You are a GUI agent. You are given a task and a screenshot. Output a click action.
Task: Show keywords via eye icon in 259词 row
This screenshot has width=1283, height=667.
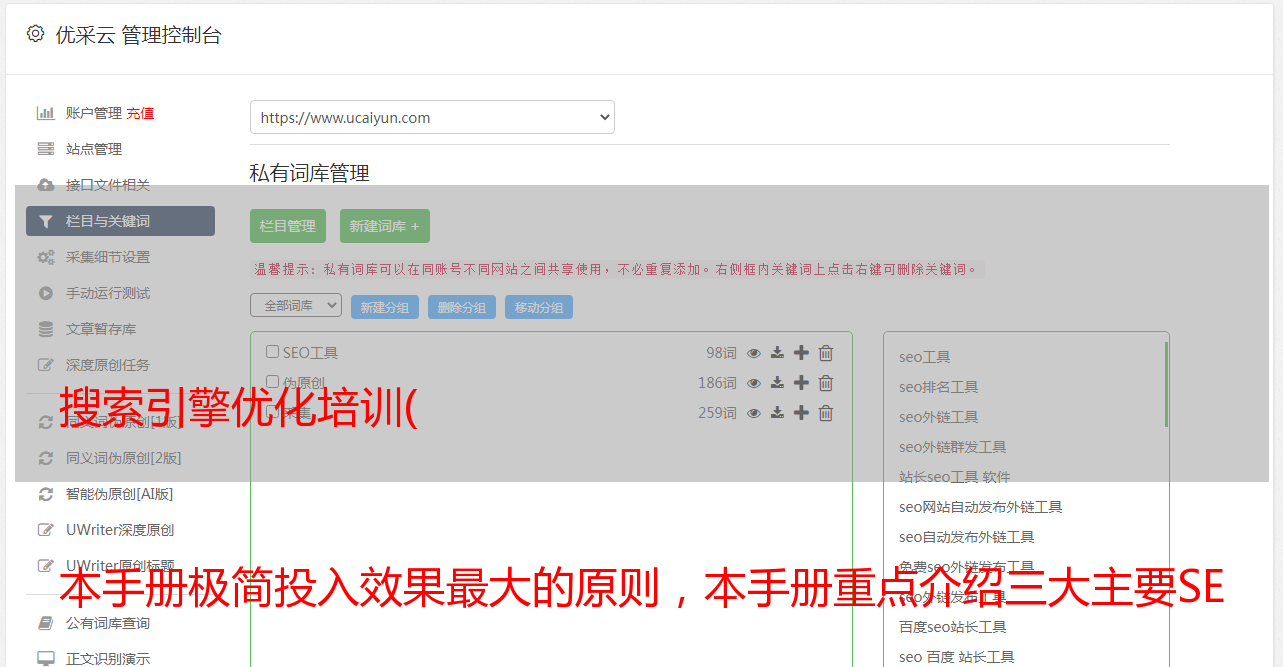click(x=754, y=413)
